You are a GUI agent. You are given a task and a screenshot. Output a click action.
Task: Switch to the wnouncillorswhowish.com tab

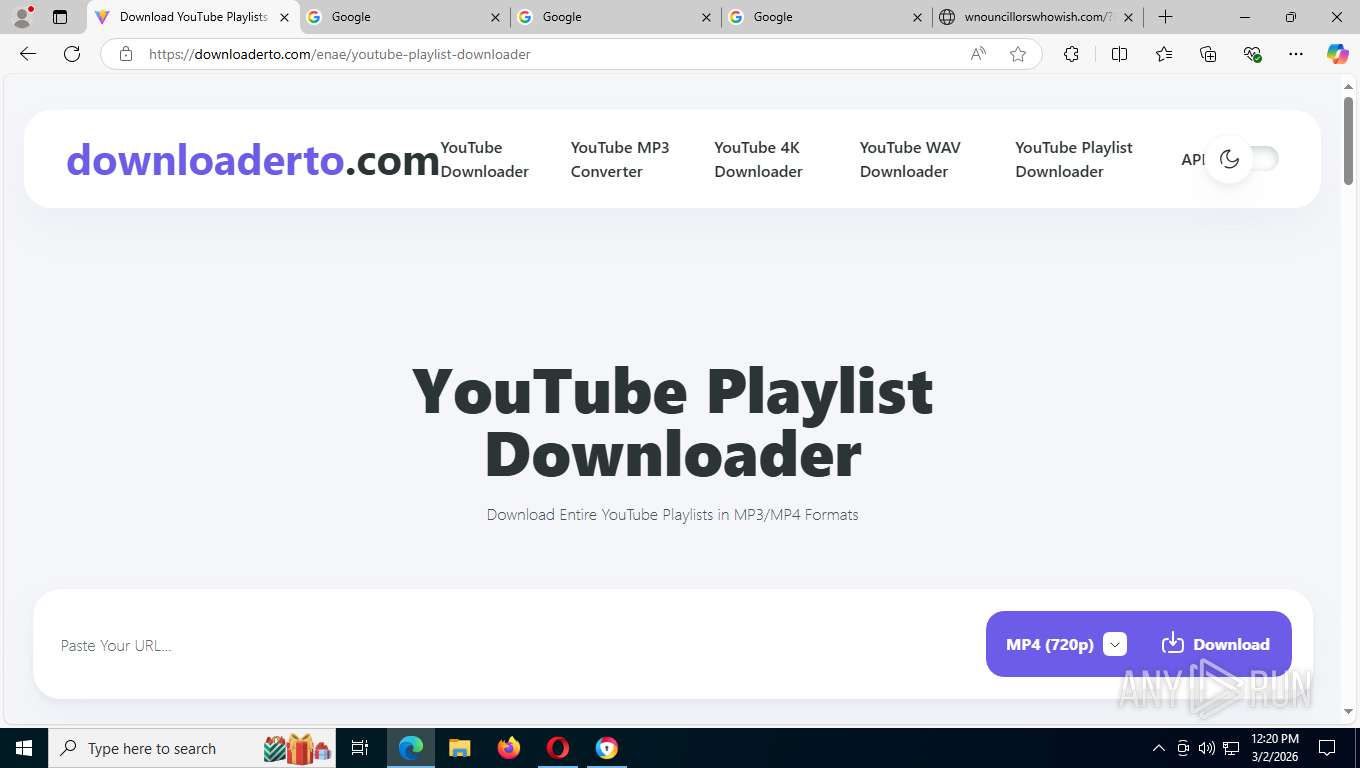1037,17
